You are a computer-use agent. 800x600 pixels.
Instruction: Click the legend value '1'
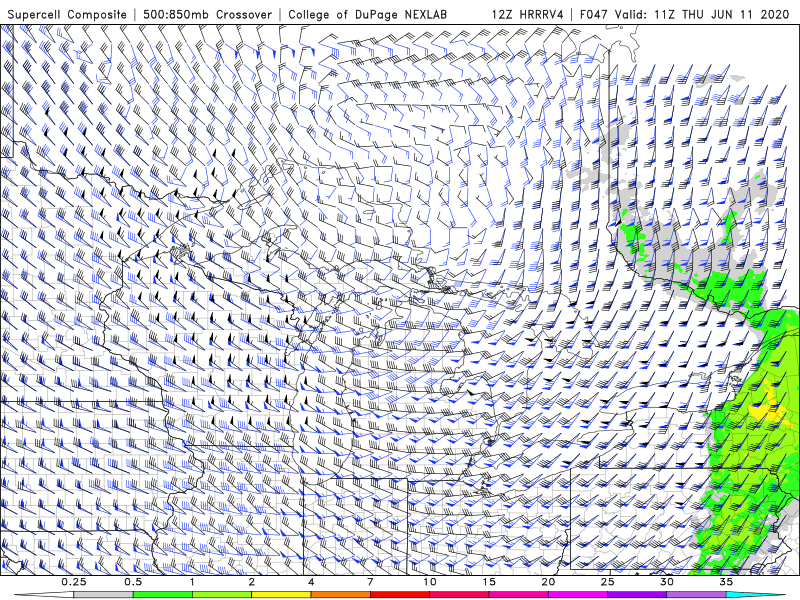pyautogui.click(x=192, y=582)
